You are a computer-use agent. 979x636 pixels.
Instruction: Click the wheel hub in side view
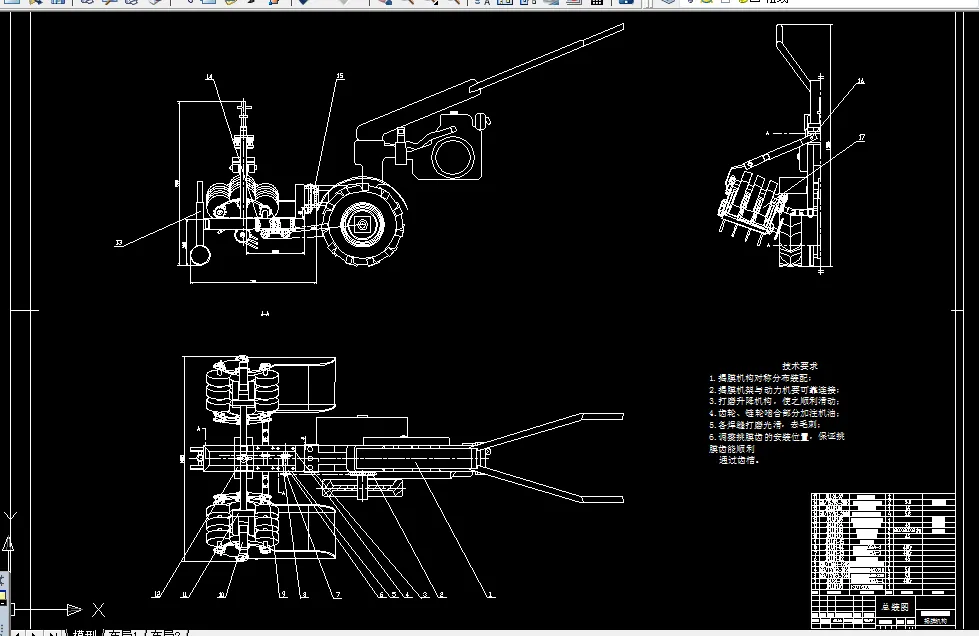click(x=361, y=224)
